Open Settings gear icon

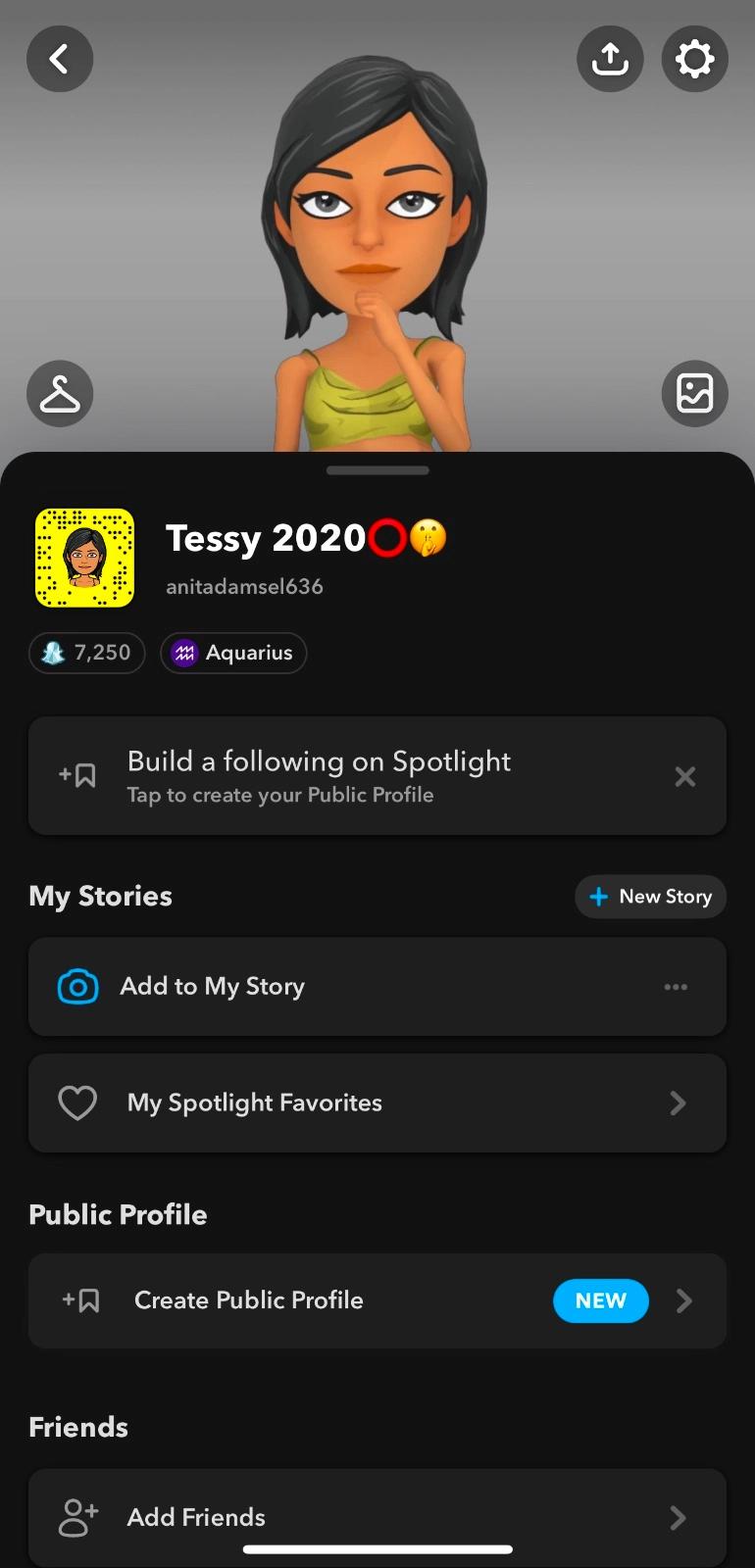tap(694, 59)
